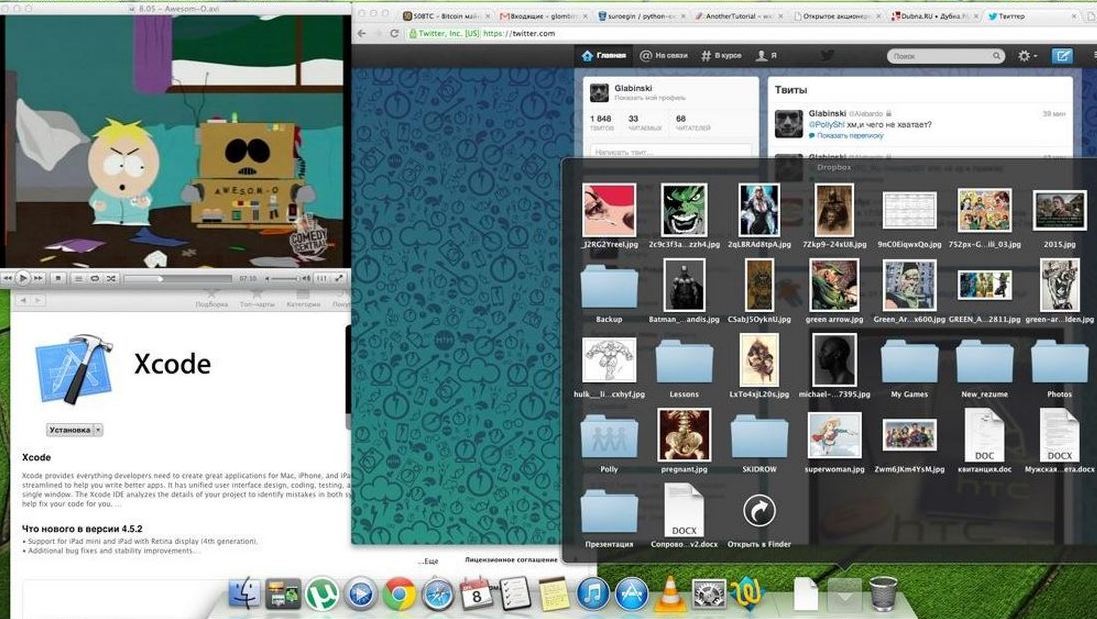The height and width of the screenshot is (619, 1097).
Task: Click Glabinski profile avatar on Twitter
Action: (x=600, y=93)
